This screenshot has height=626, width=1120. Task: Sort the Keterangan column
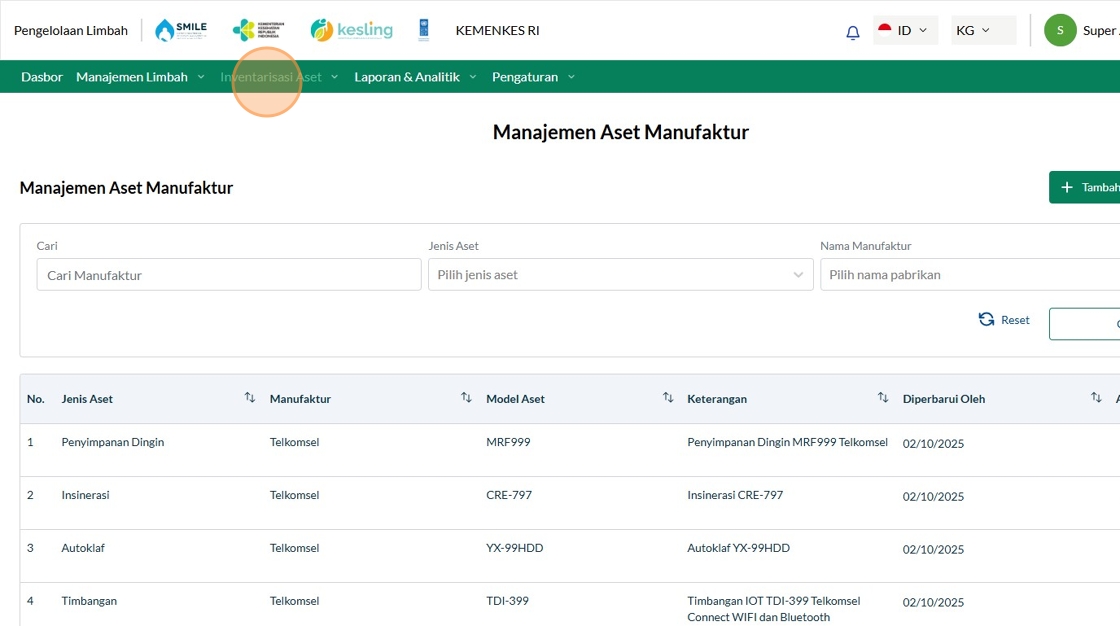click(883, 398)
